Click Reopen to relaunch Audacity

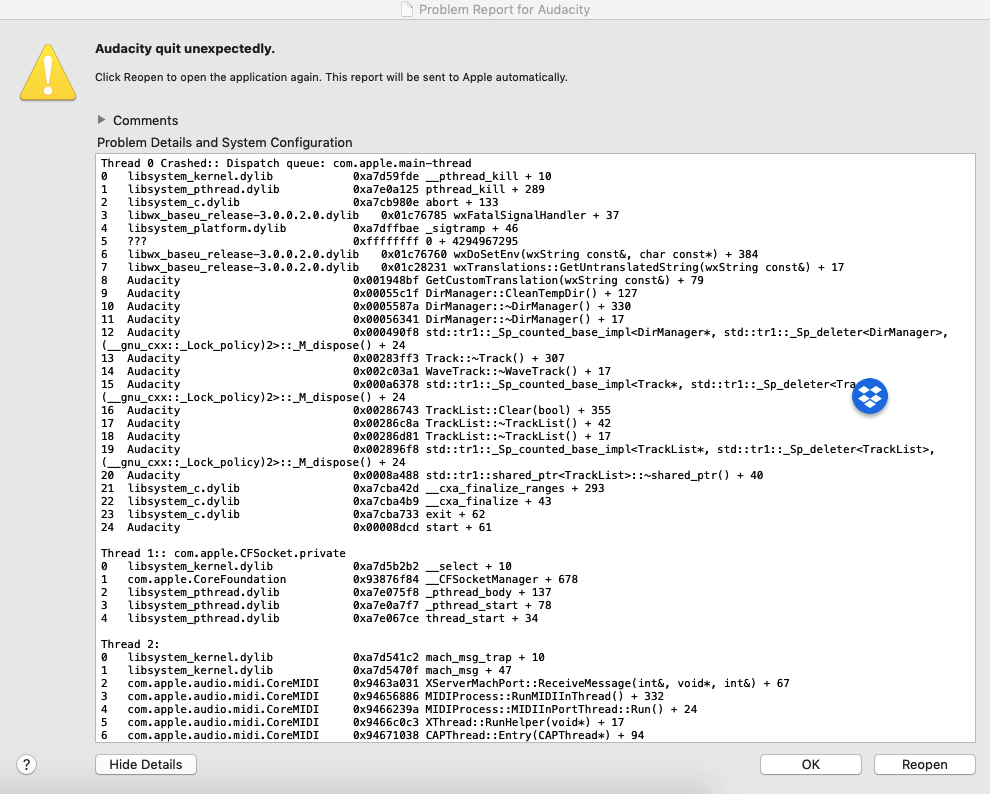click(x=924, y=764)
